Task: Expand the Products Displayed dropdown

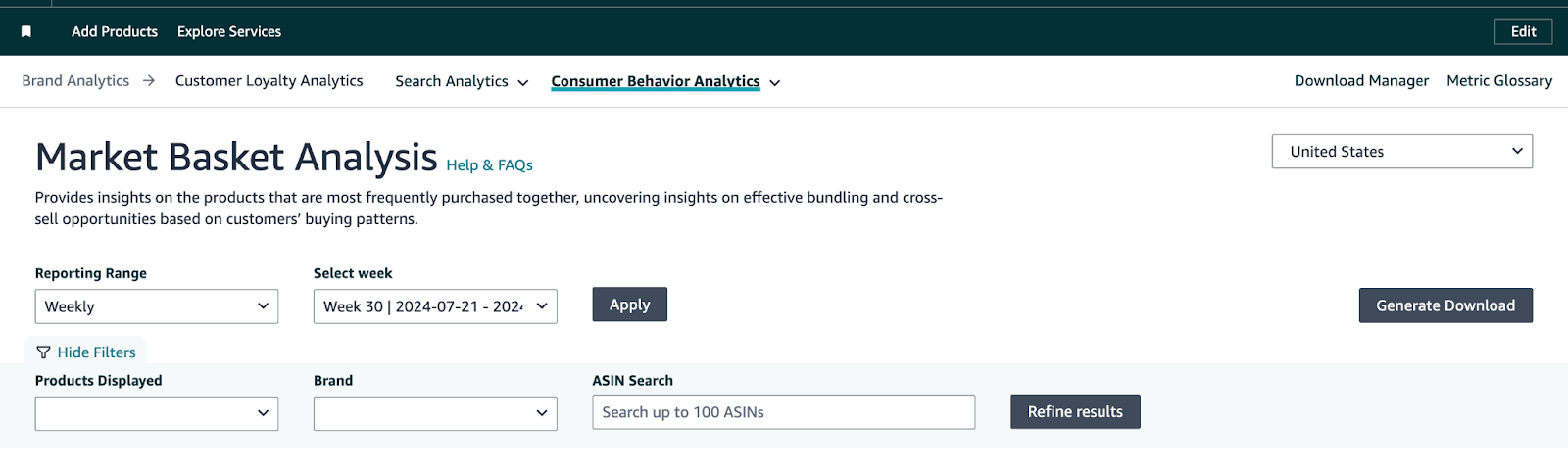Action: [x=157, y=413]
